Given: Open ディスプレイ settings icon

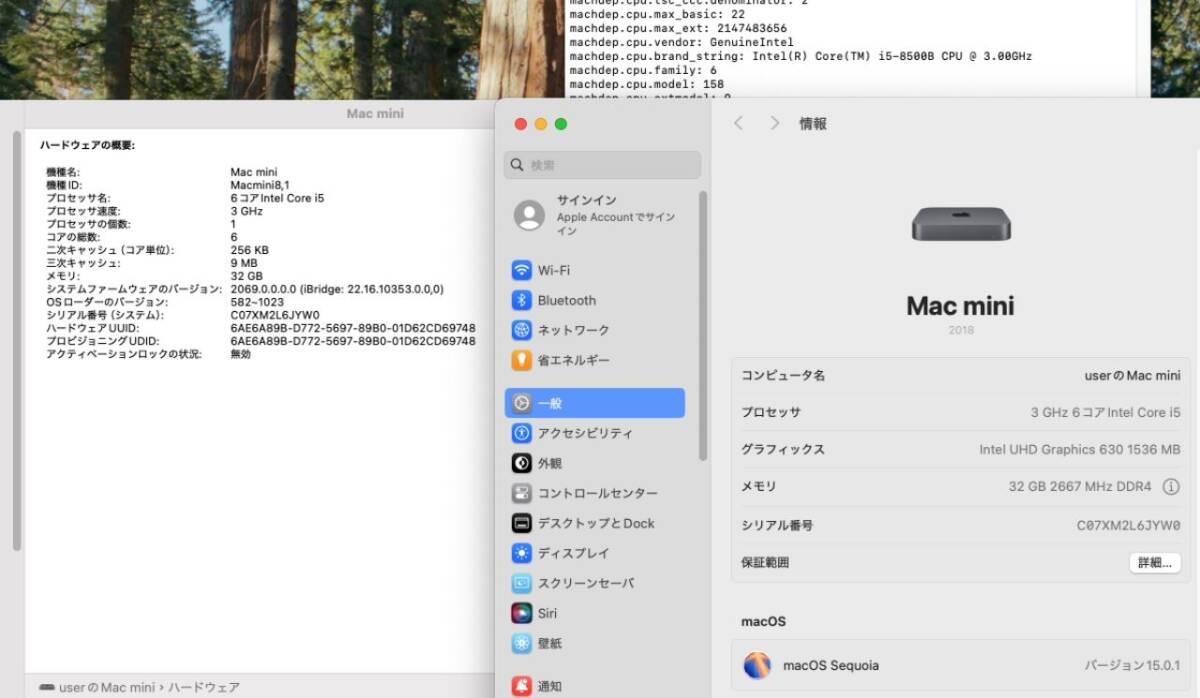Looking at the screenshot, I should click(x=521, y=553).
